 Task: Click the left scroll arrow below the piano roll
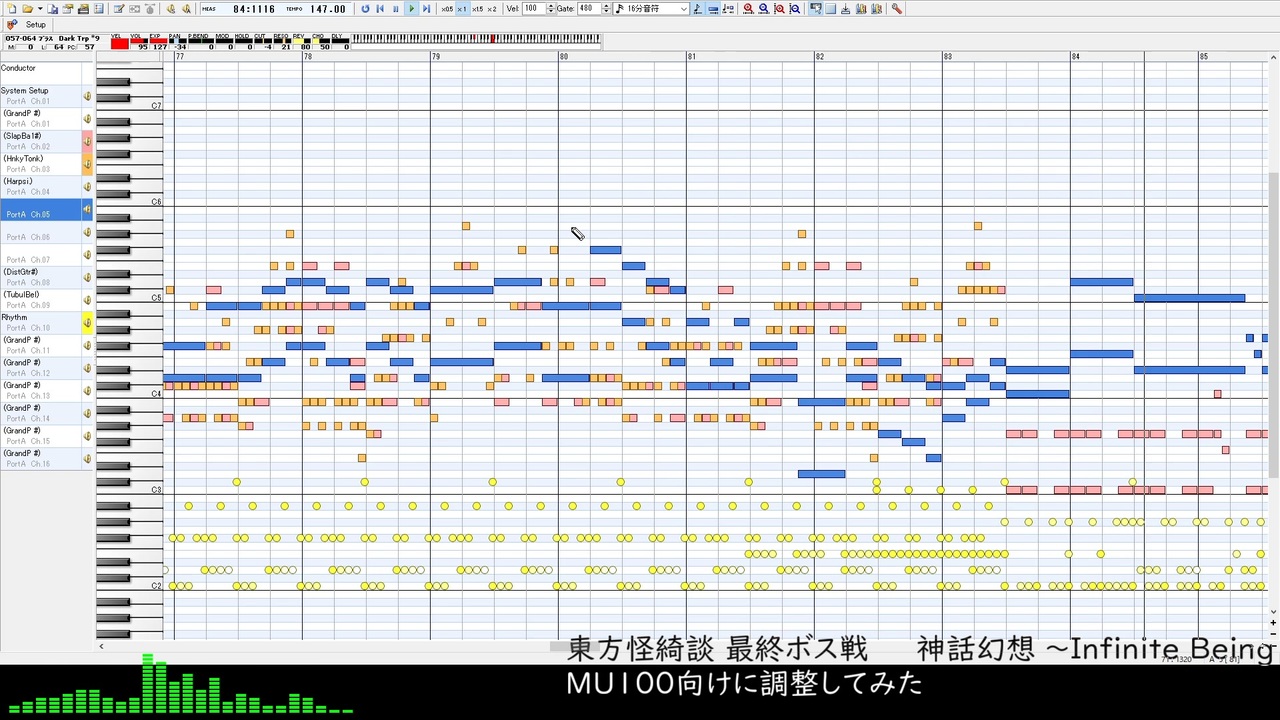pyautogui.click(x=101, y=647)
